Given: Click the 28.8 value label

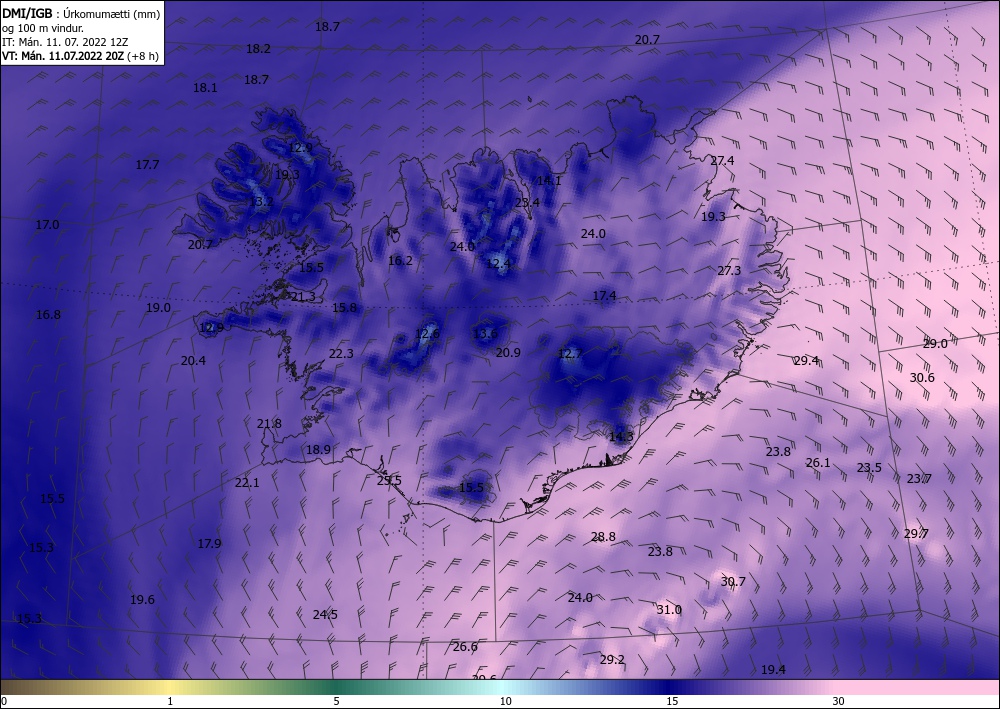Looking at the screenshot, I should point(603,537).
